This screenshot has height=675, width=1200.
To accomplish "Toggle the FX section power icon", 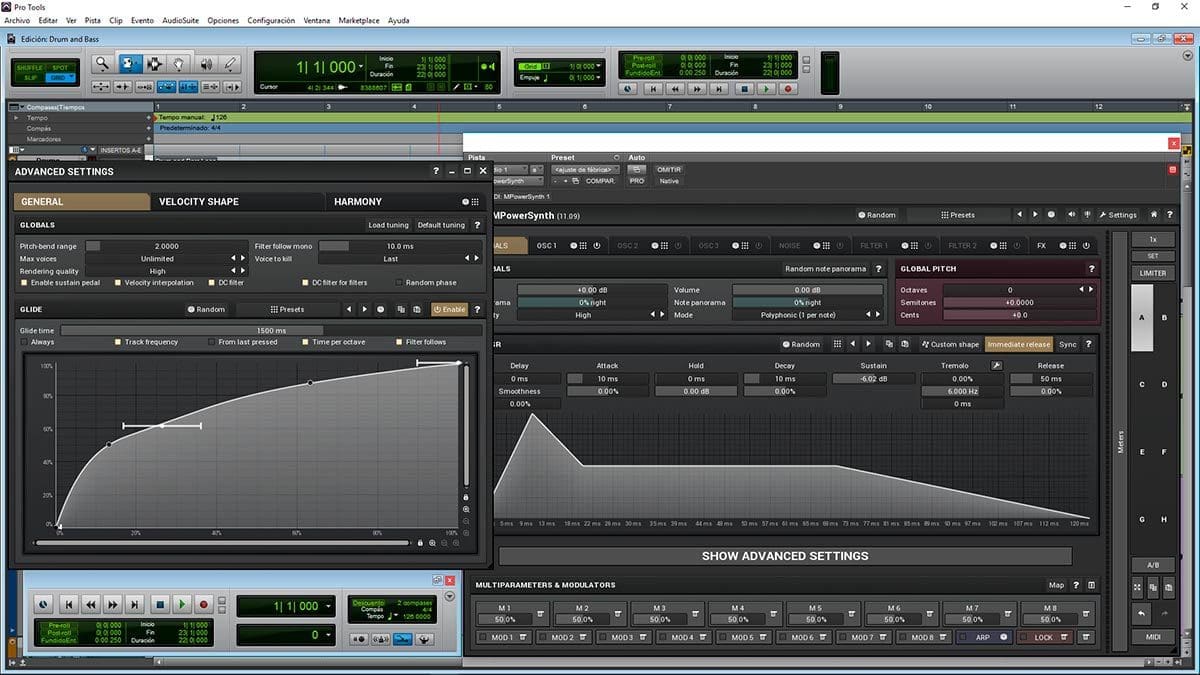I will 1086,246.
